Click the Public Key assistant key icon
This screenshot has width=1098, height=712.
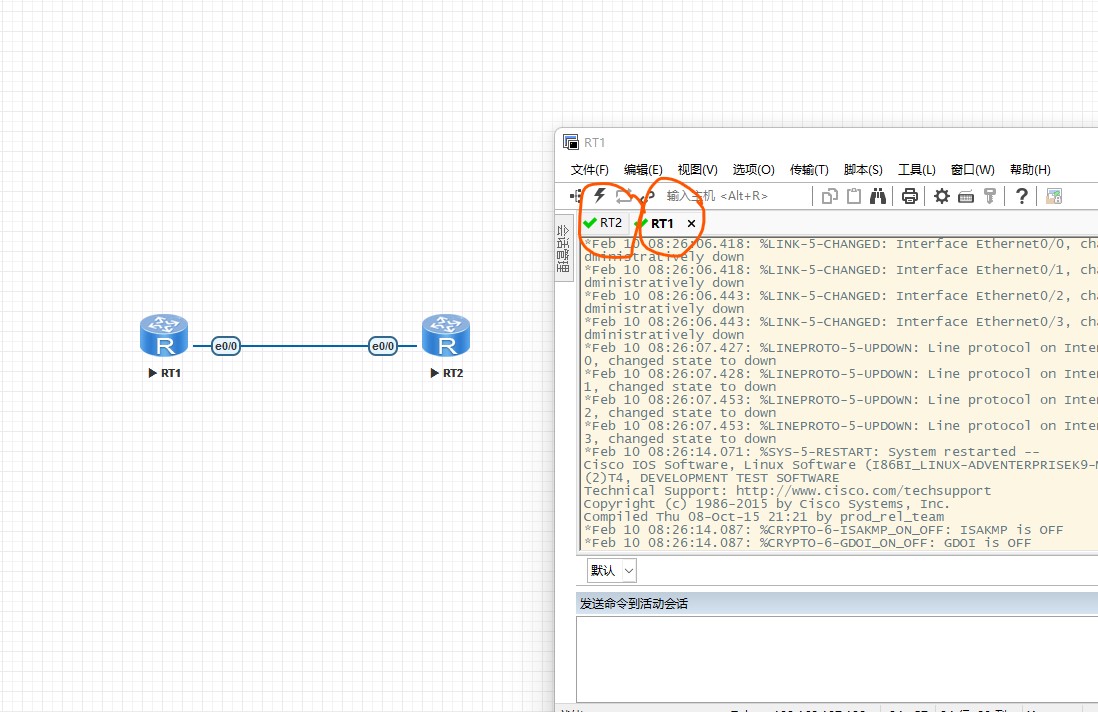[x=989, y=196]
